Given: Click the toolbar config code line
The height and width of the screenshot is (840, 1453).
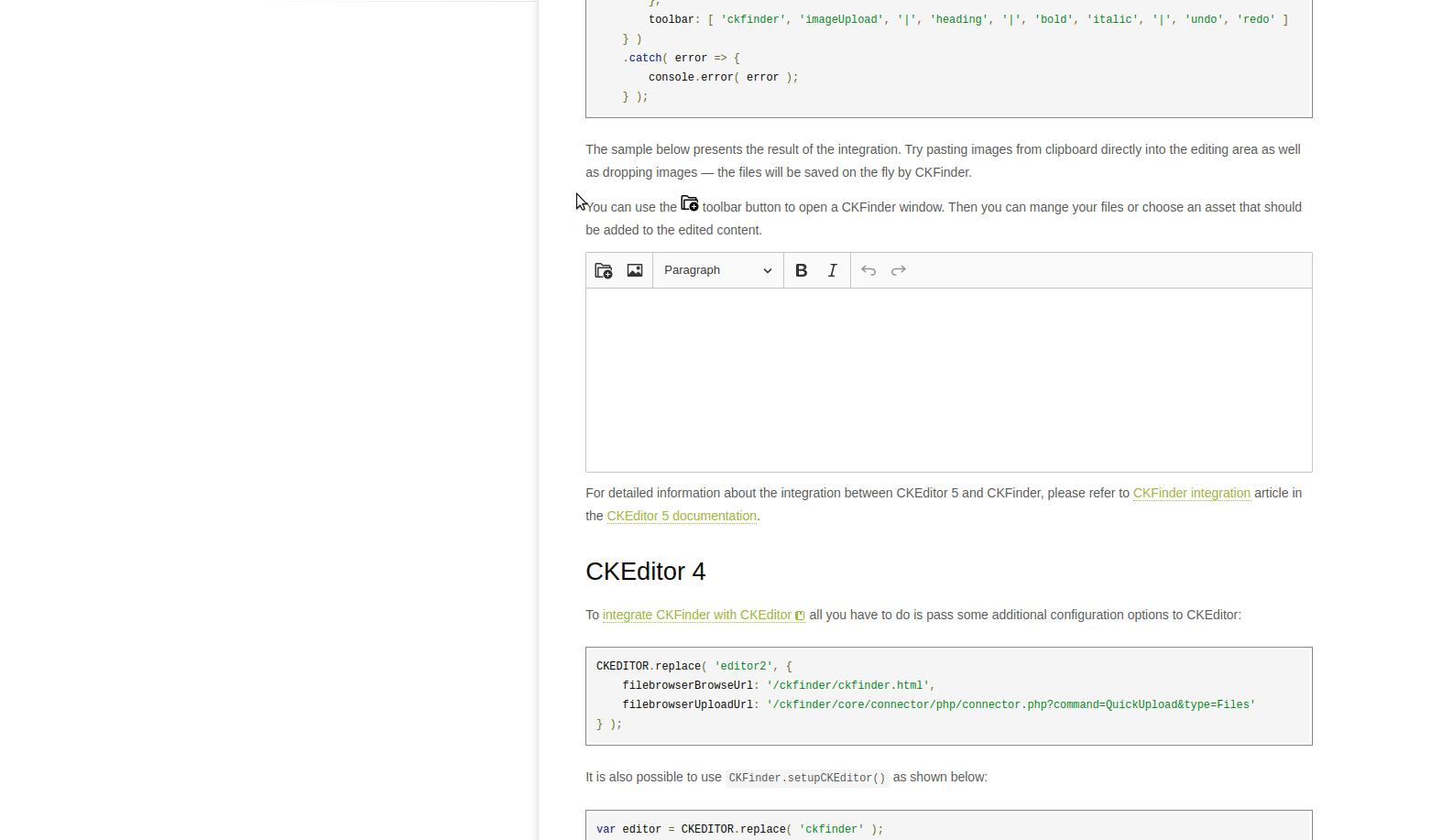Looking at the screenshot, I should 968,19.
